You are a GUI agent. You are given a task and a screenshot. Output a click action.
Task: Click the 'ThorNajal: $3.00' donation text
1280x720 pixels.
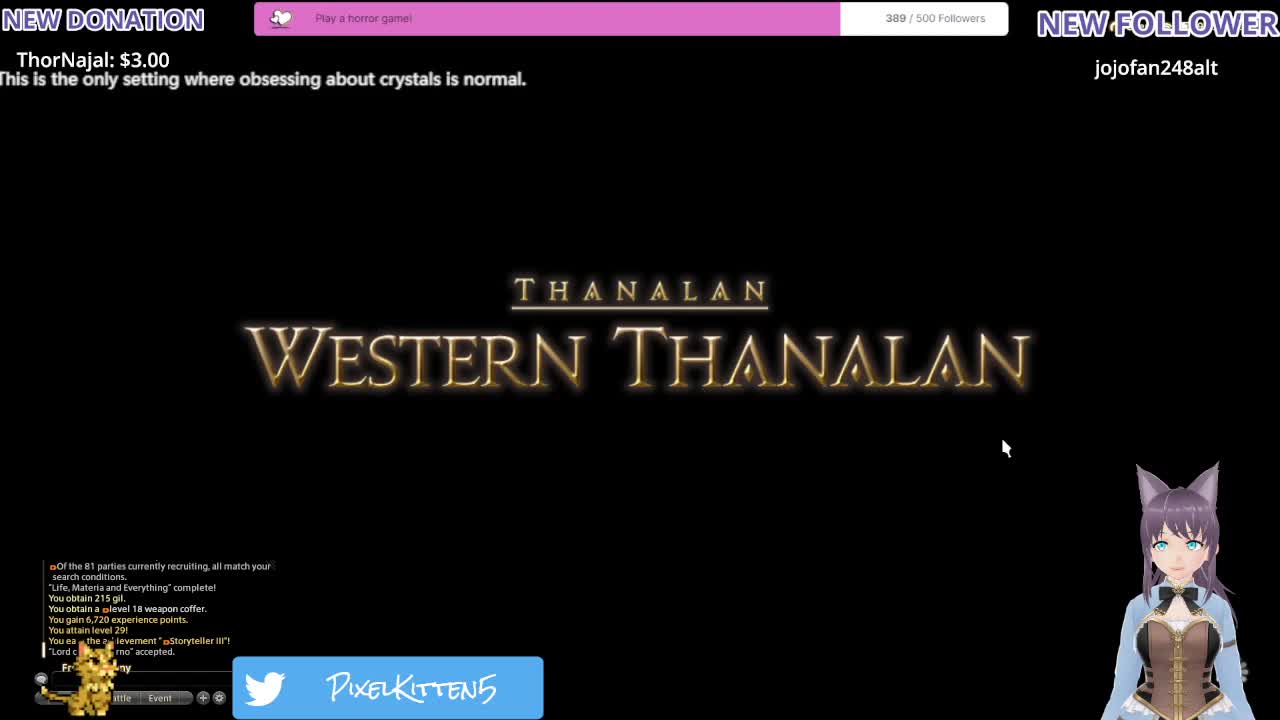click(x=93, y=60)
